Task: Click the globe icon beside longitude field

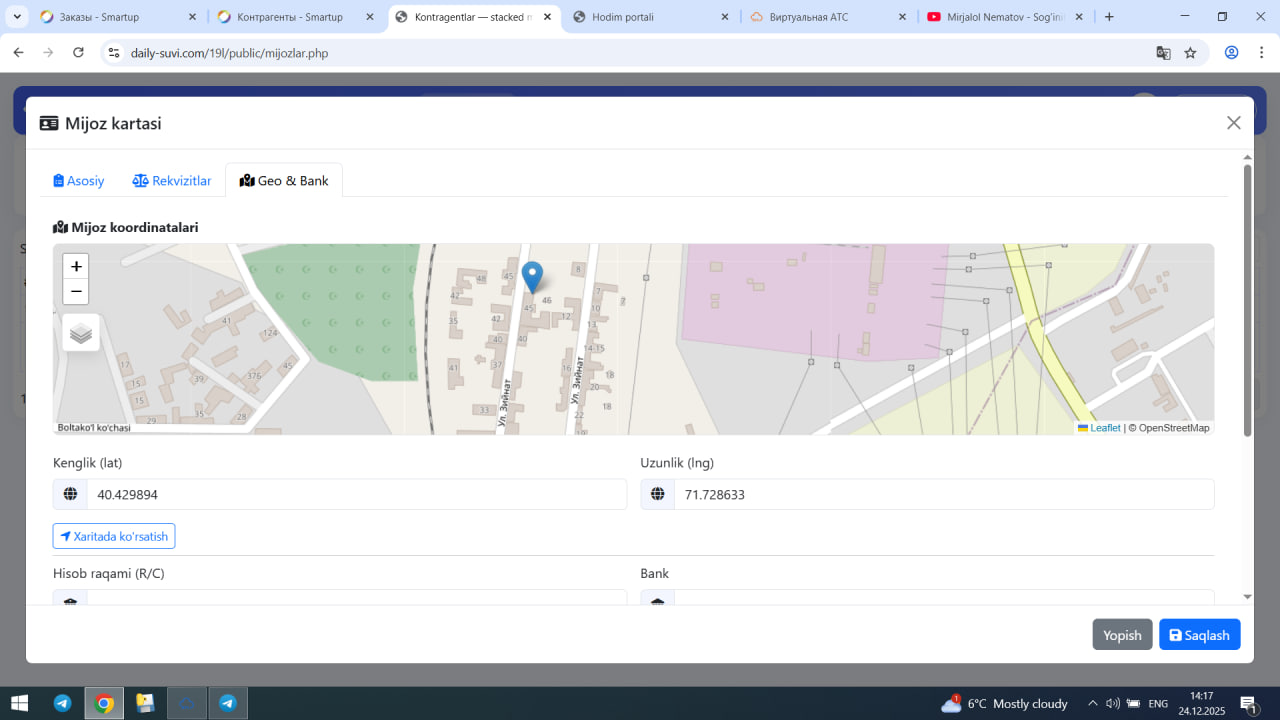Action: click(657, 494)
